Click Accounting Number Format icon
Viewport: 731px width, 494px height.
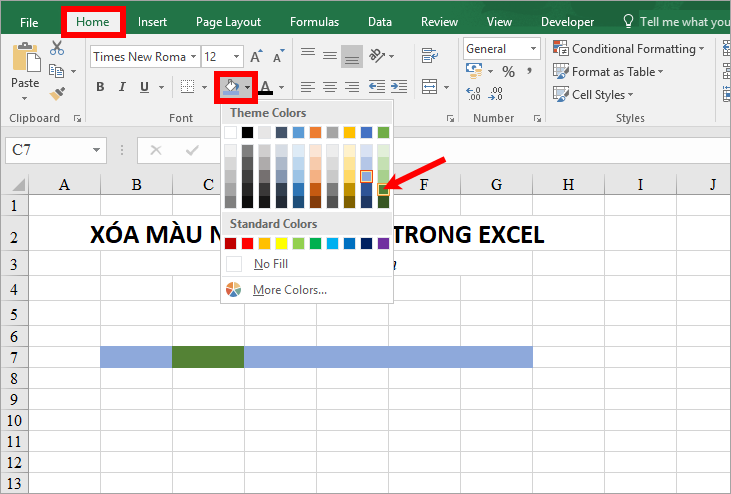(x=475, y=71)
